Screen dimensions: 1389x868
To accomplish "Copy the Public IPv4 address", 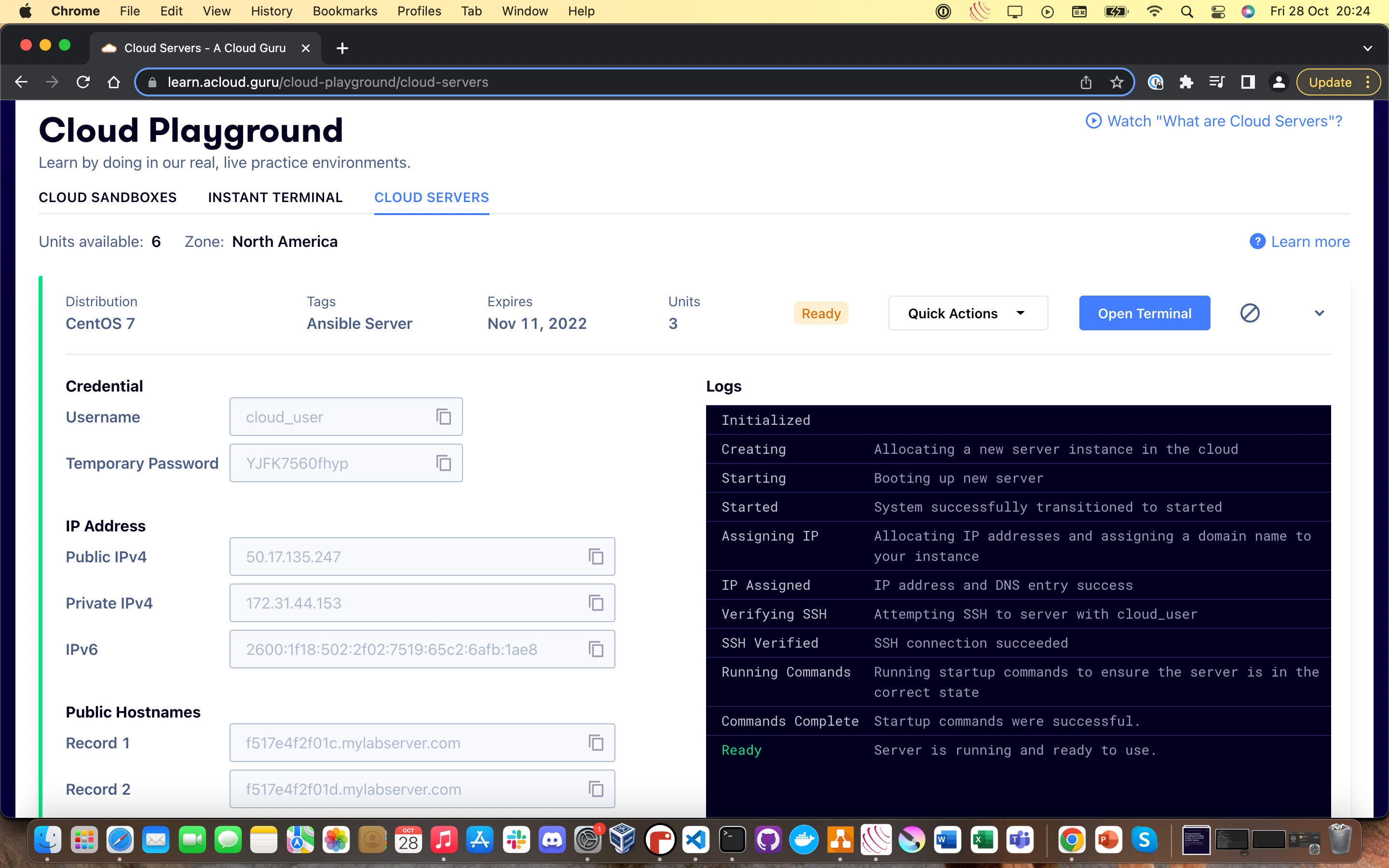I will coord(596,556).
